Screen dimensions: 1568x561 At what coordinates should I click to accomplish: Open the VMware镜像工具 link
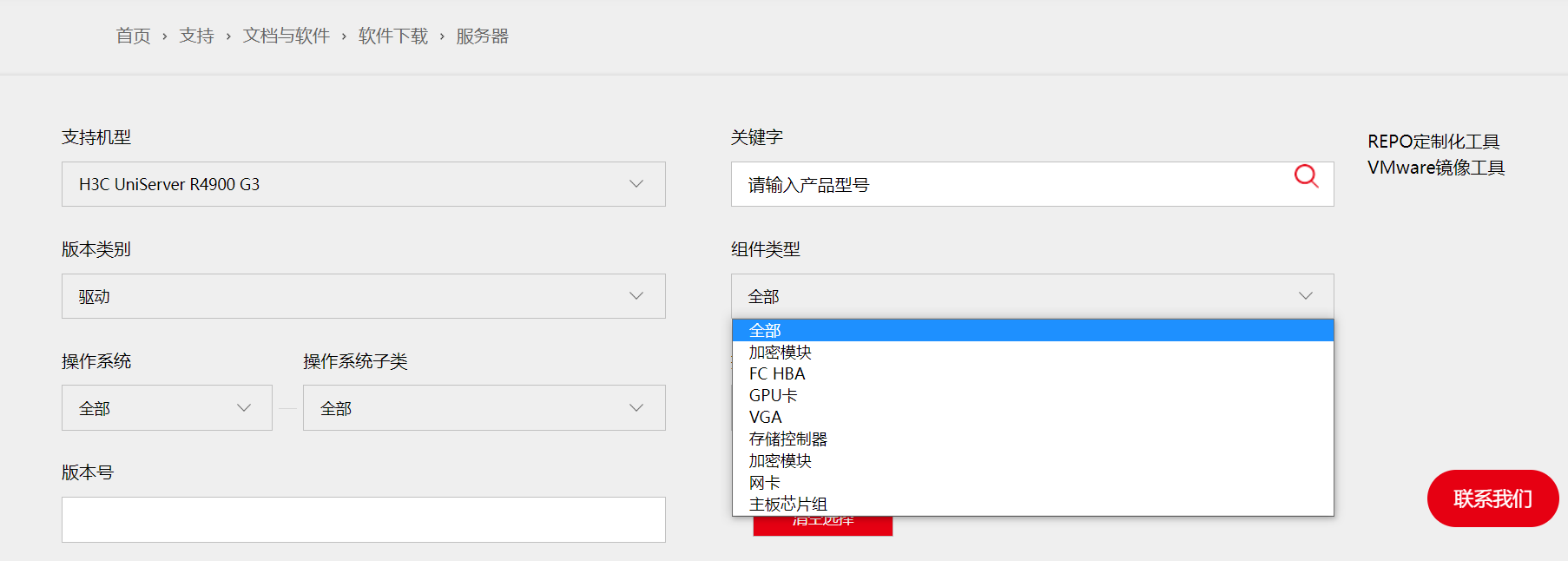pyautogui.click(x=1436, y=168)
